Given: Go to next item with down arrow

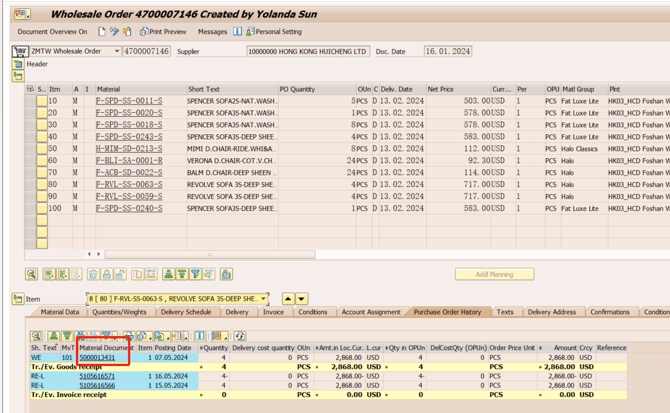Looking at the screenshot, I should pos(303,298).
